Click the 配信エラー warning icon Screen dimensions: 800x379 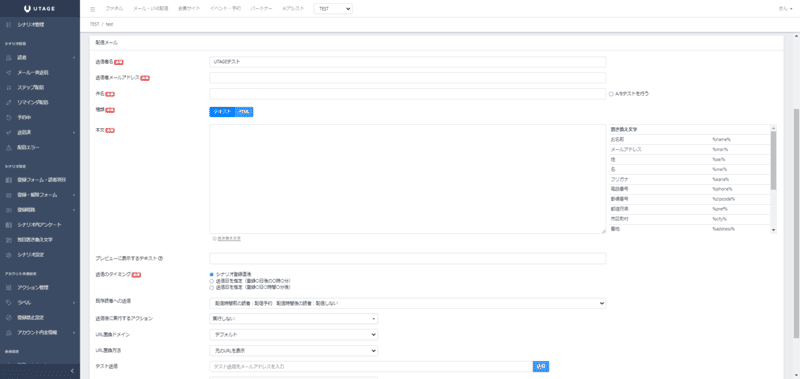tap(9, 147)
